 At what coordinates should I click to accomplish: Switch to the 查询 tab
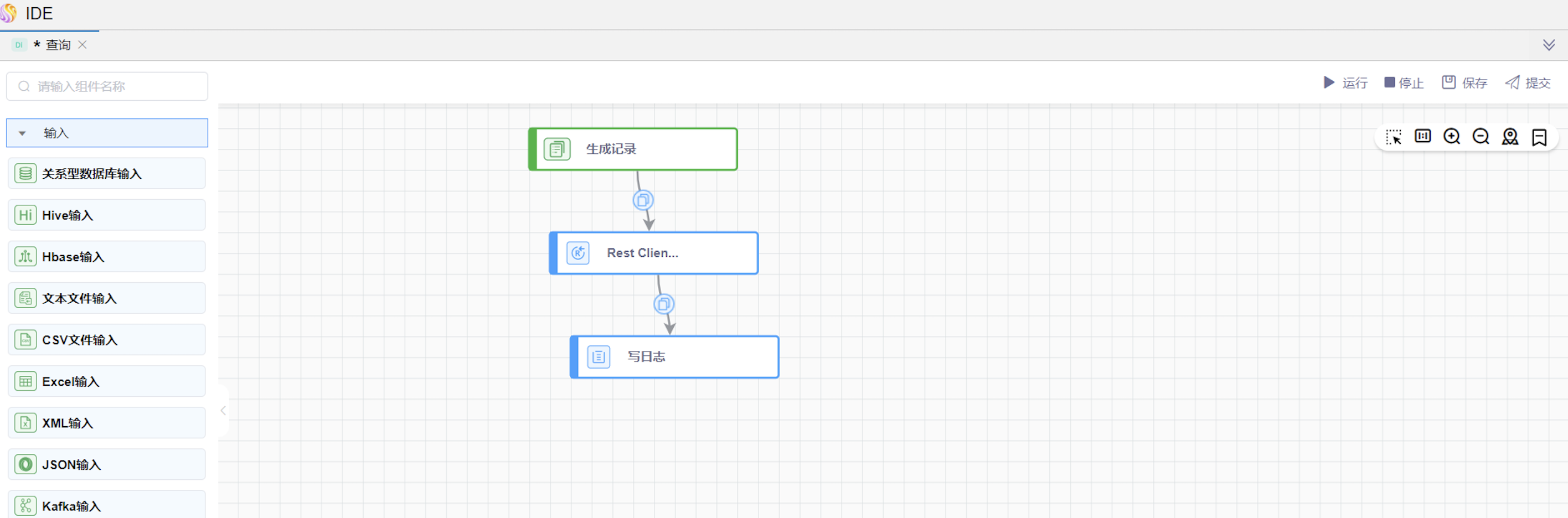pos(58,45)
